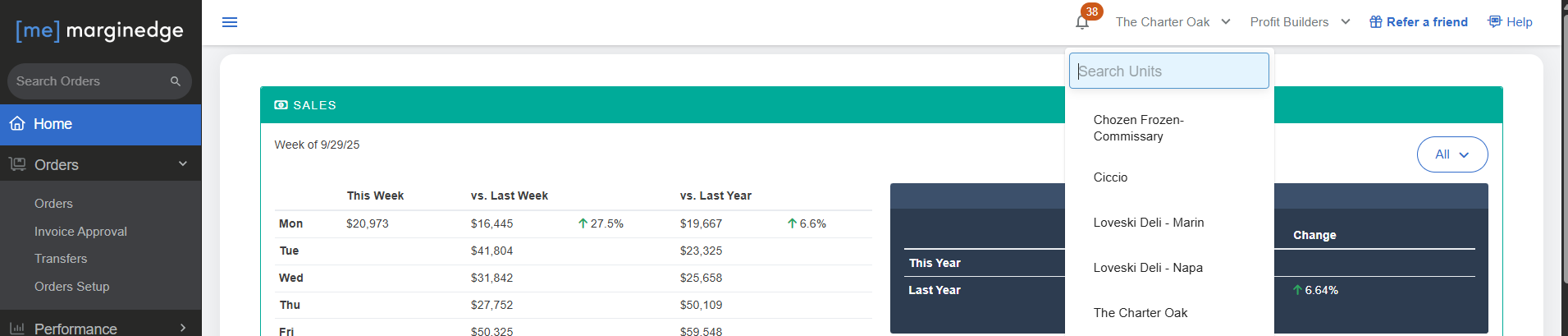This screenshot has height=336, width=1568.
Task: Click the Performance bar chart icon
Action: tap(17, 329)
